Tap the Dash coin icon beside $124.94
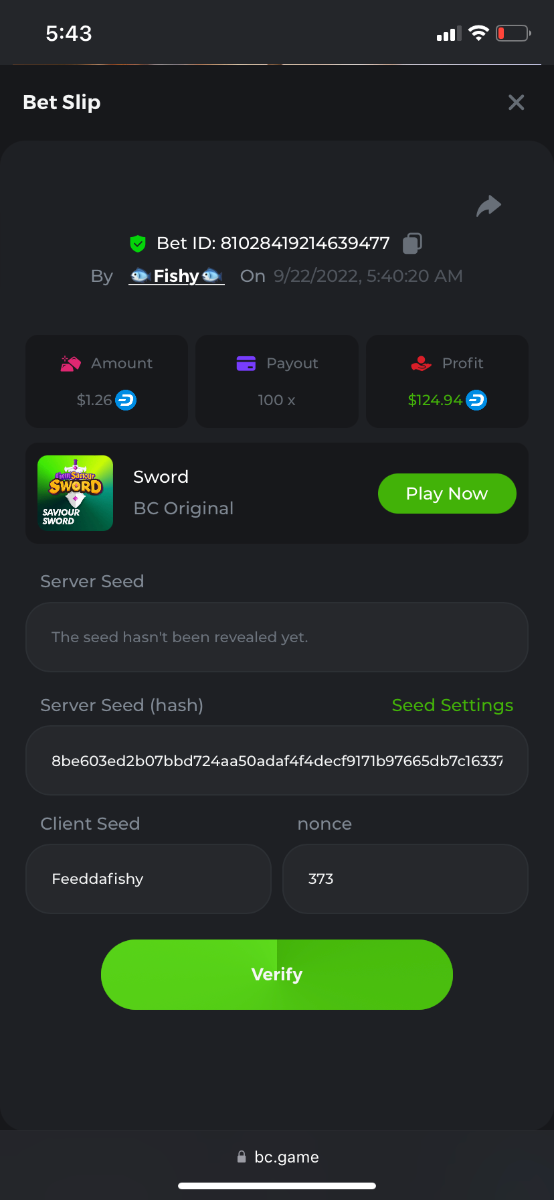This screenshot has height=1200, width=554. 477,400
